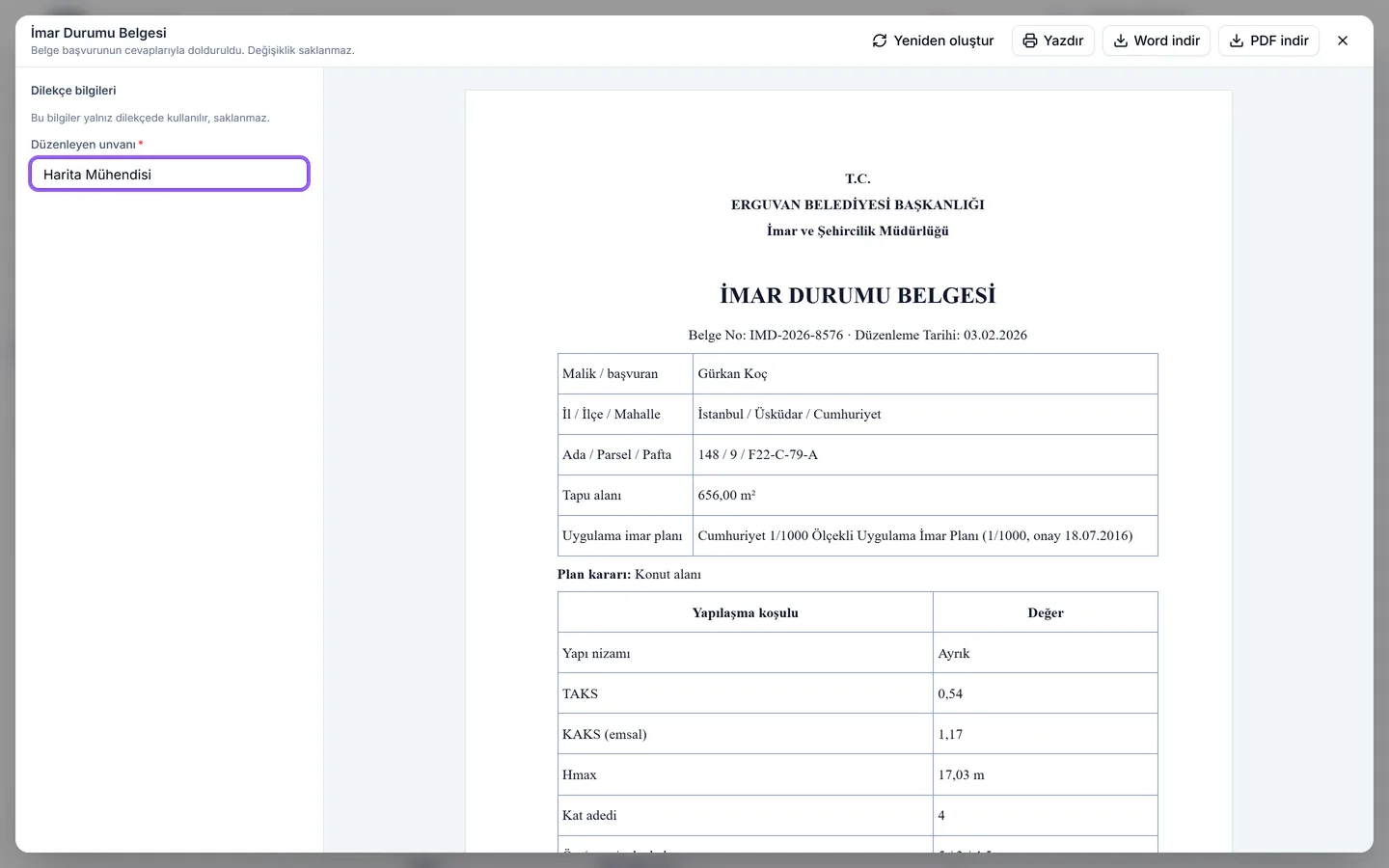Screen dimensions: 1389x868
Task: Click the Belge No: IMD-2026-8576 line
Action: (x=858, y=336)
